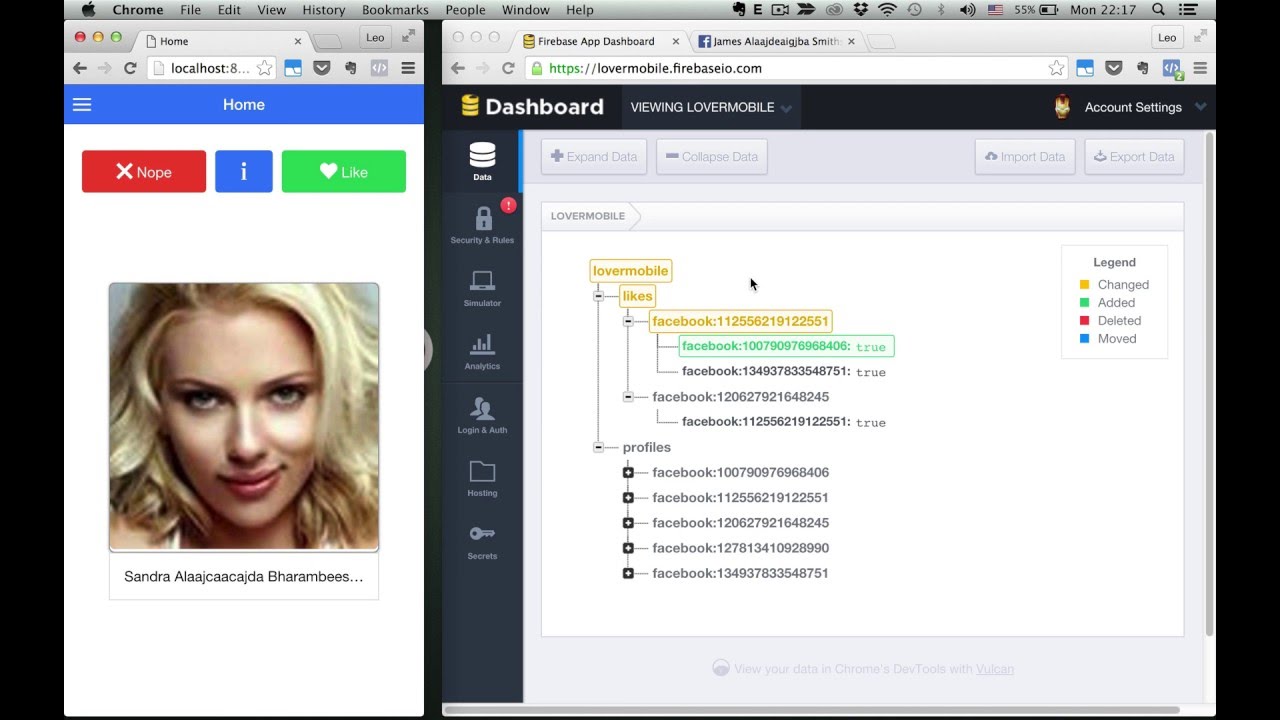Open the Chrome File menu

tap(190, 10)
